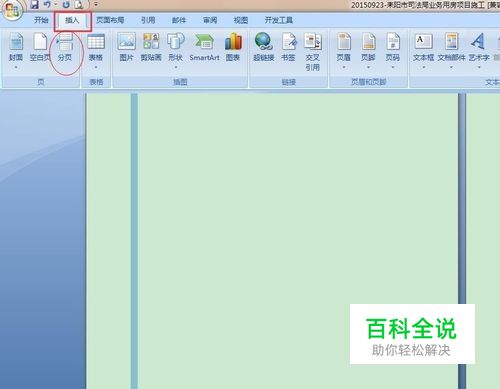
Task: Insert a cover page with 封面
Action: 16,47
